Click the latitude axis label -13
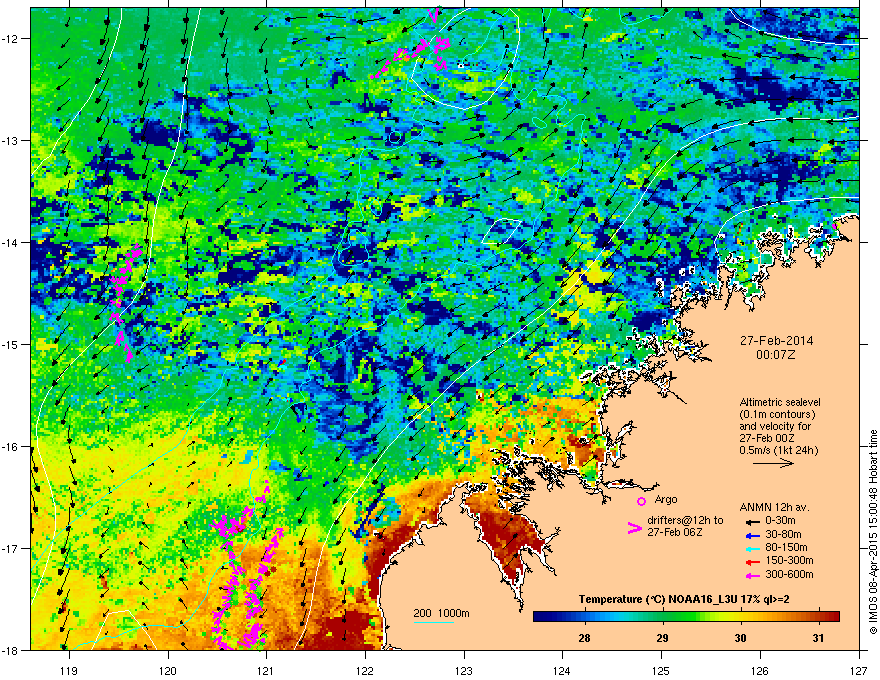The image size is (880, 680). 11,140
